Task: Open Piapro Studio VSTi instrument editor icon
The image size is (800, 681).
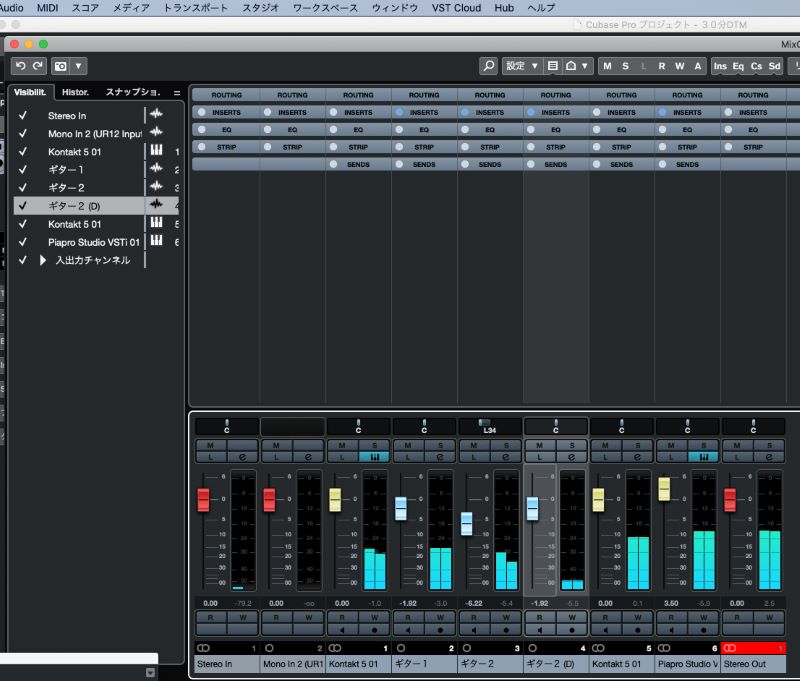Action: (705, 457)
